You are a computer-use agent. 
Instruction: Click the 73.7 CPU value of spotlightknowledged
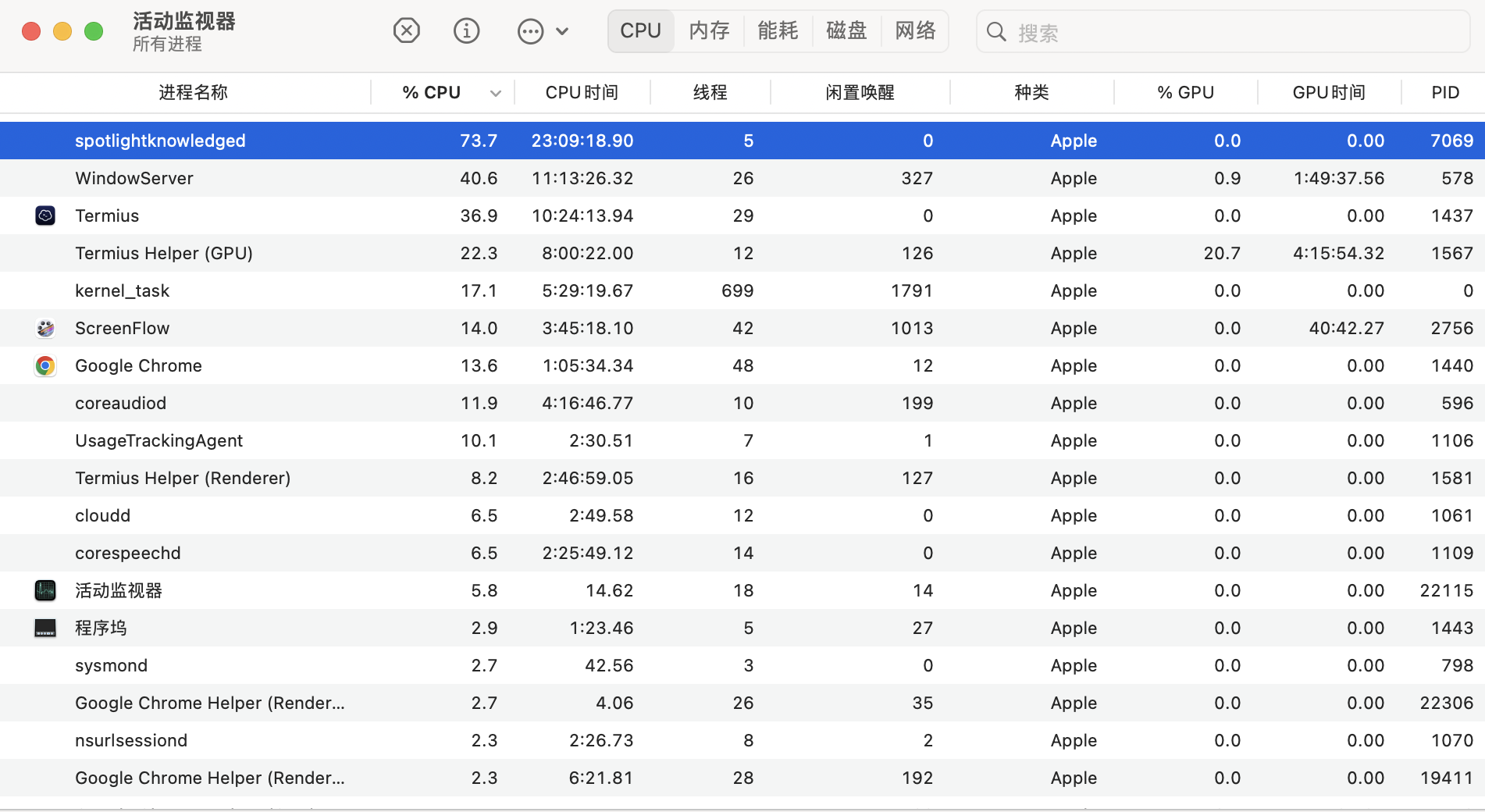point(479,141)
